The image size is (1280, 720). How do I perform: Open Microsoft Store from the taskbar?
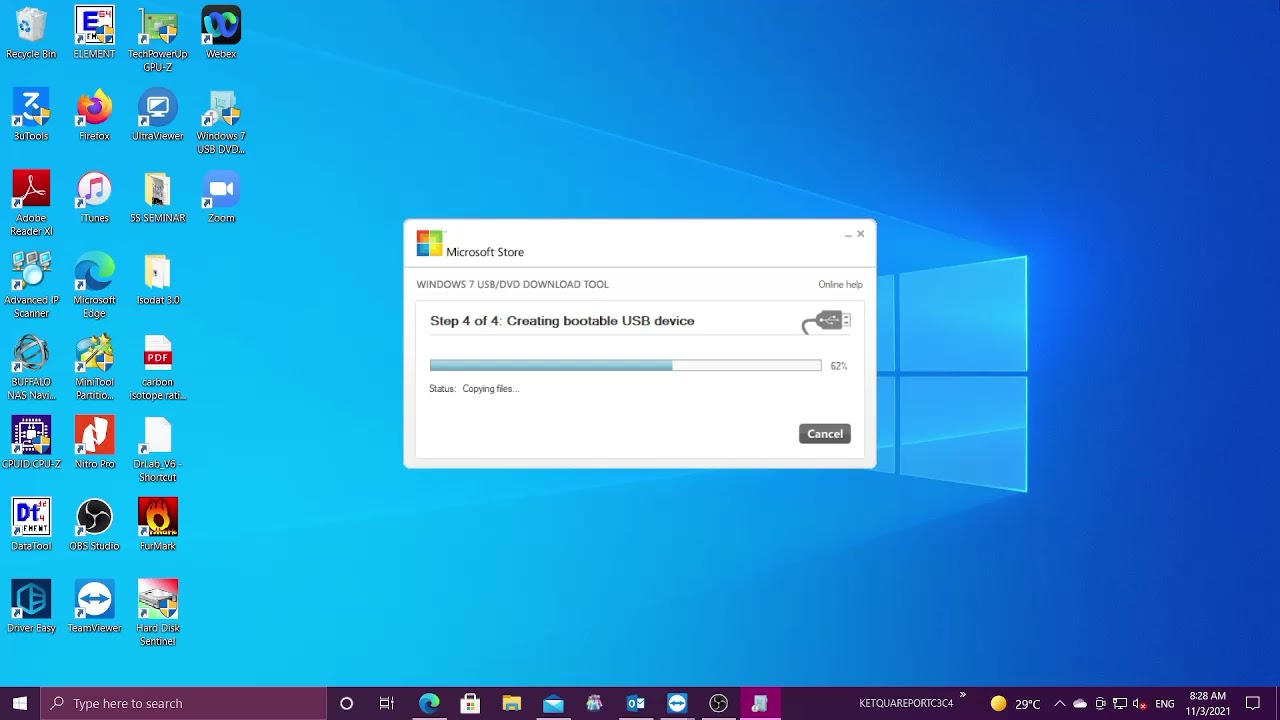(x=470, y=703)
